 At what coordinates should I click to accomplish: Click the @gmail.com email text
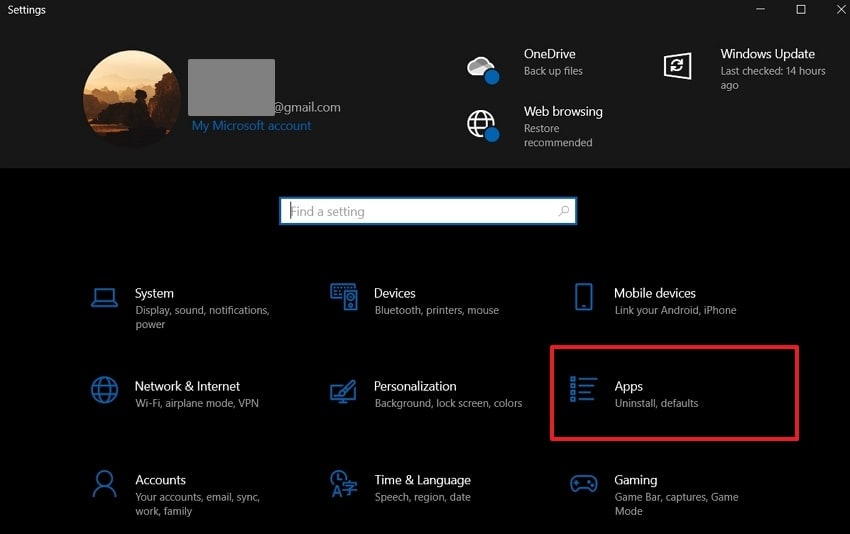(307, 108)
